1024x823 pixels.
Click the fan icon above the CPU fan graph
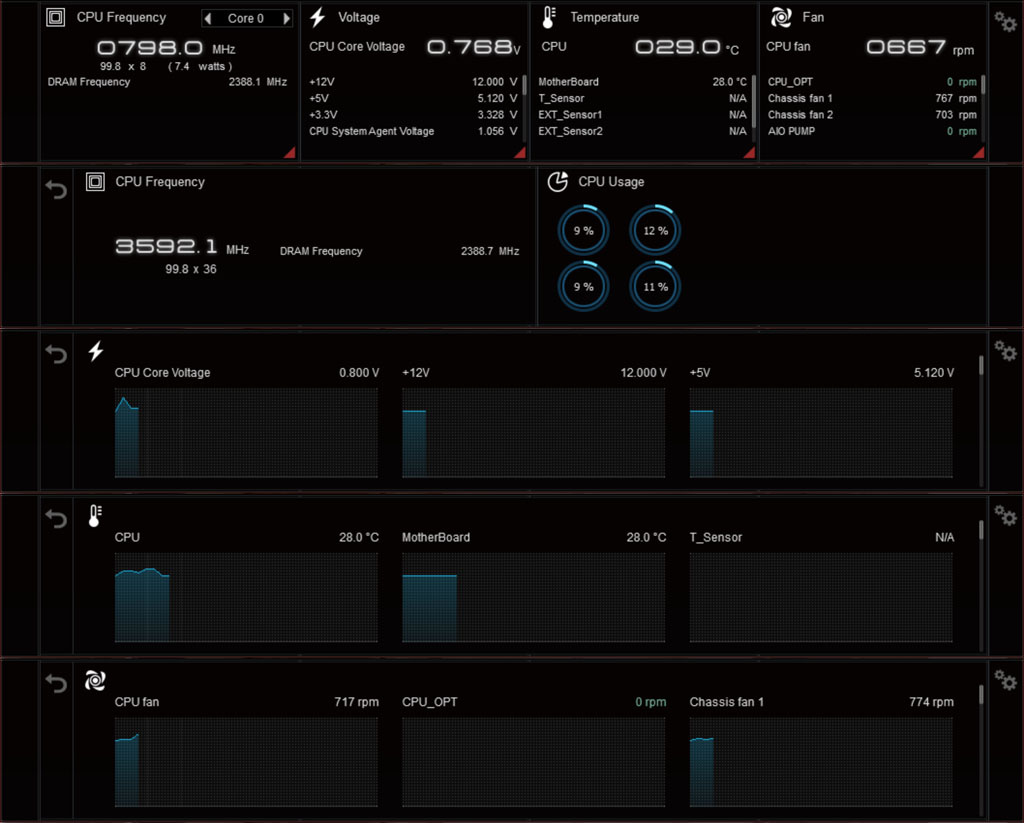coord(95,680)
